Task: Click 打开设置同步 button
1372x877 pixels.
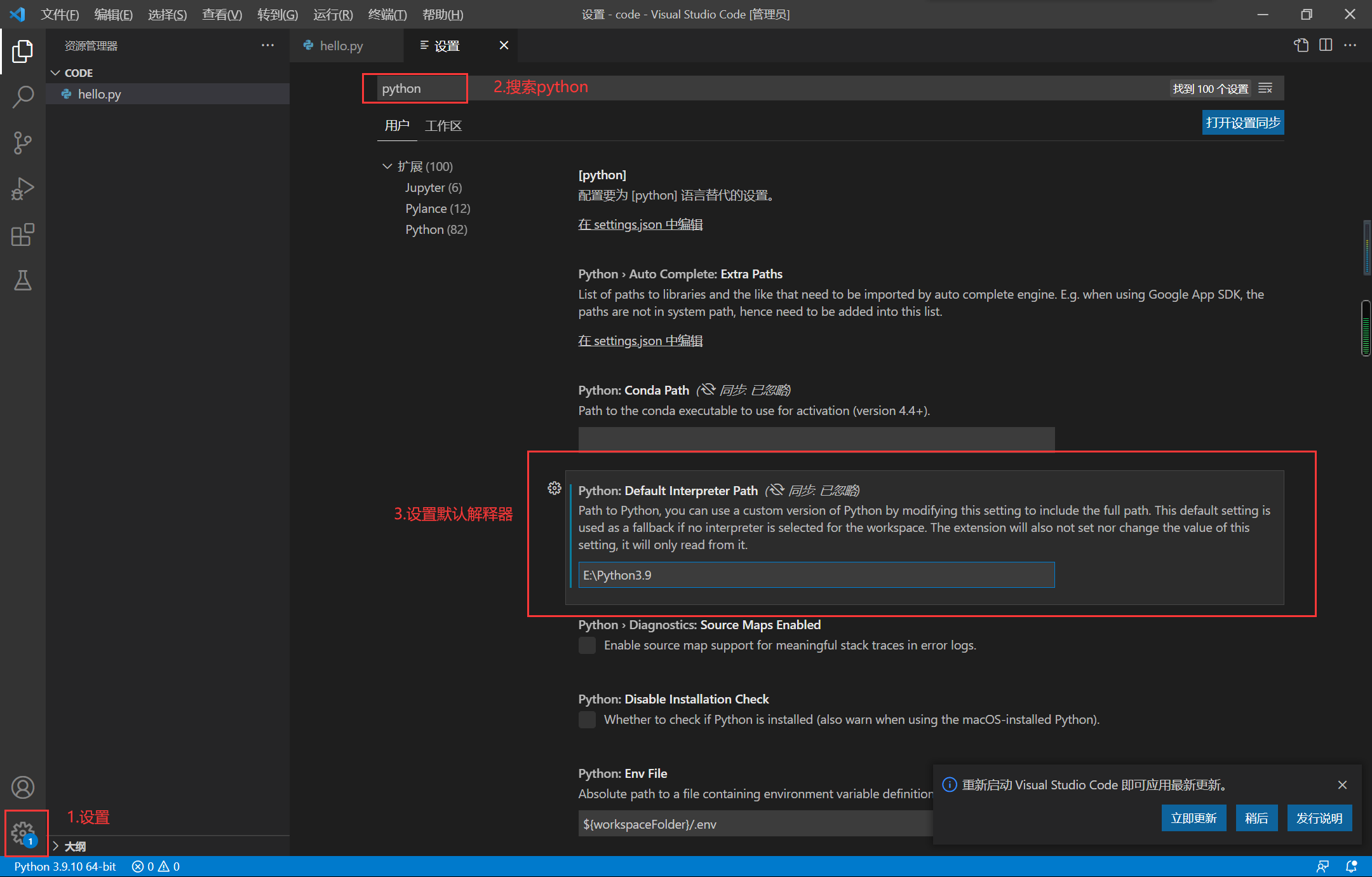Action: (1242, 123)
